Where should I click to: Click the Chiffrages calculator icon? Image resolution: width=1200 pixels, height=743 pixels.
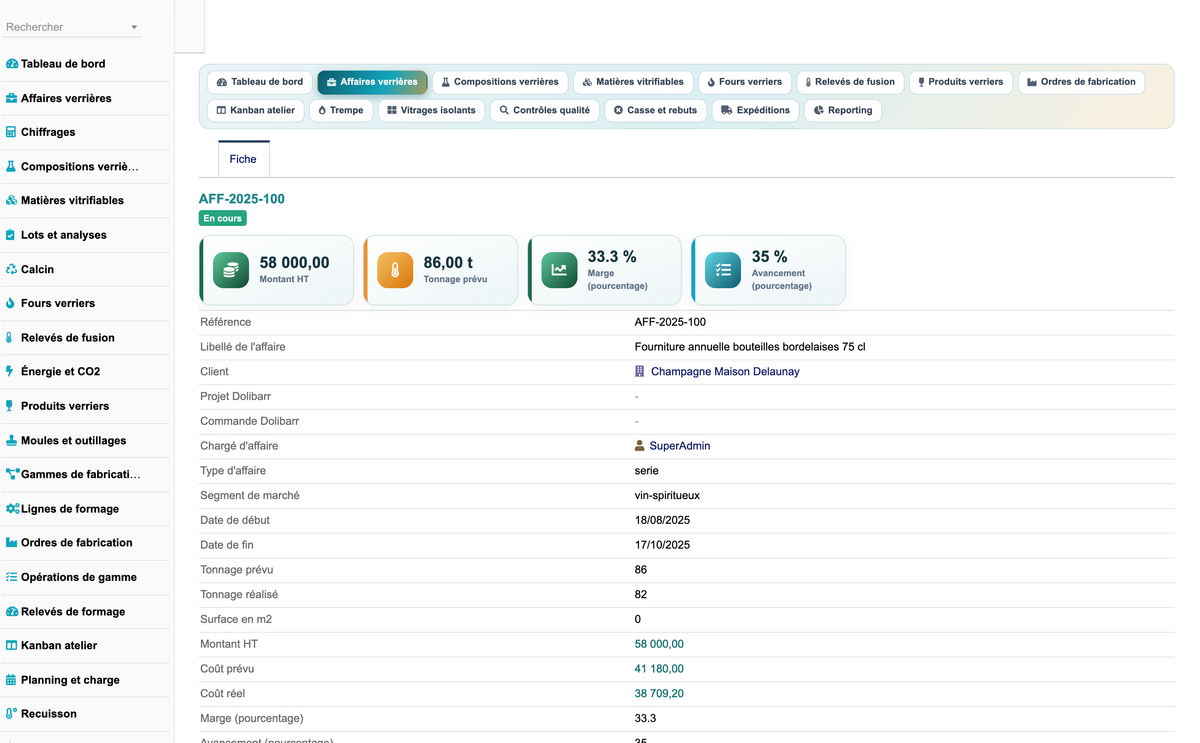tap(11, 132)
